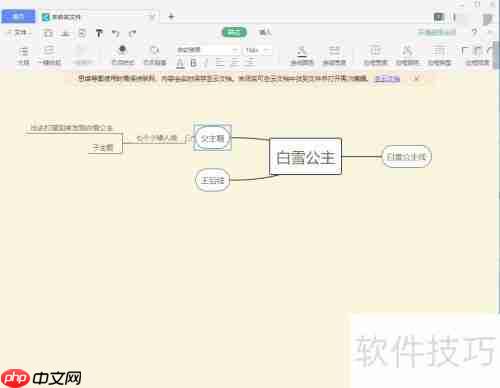Close the current document tab
This screenshot has height=388, width=500.
pos(152,17)
